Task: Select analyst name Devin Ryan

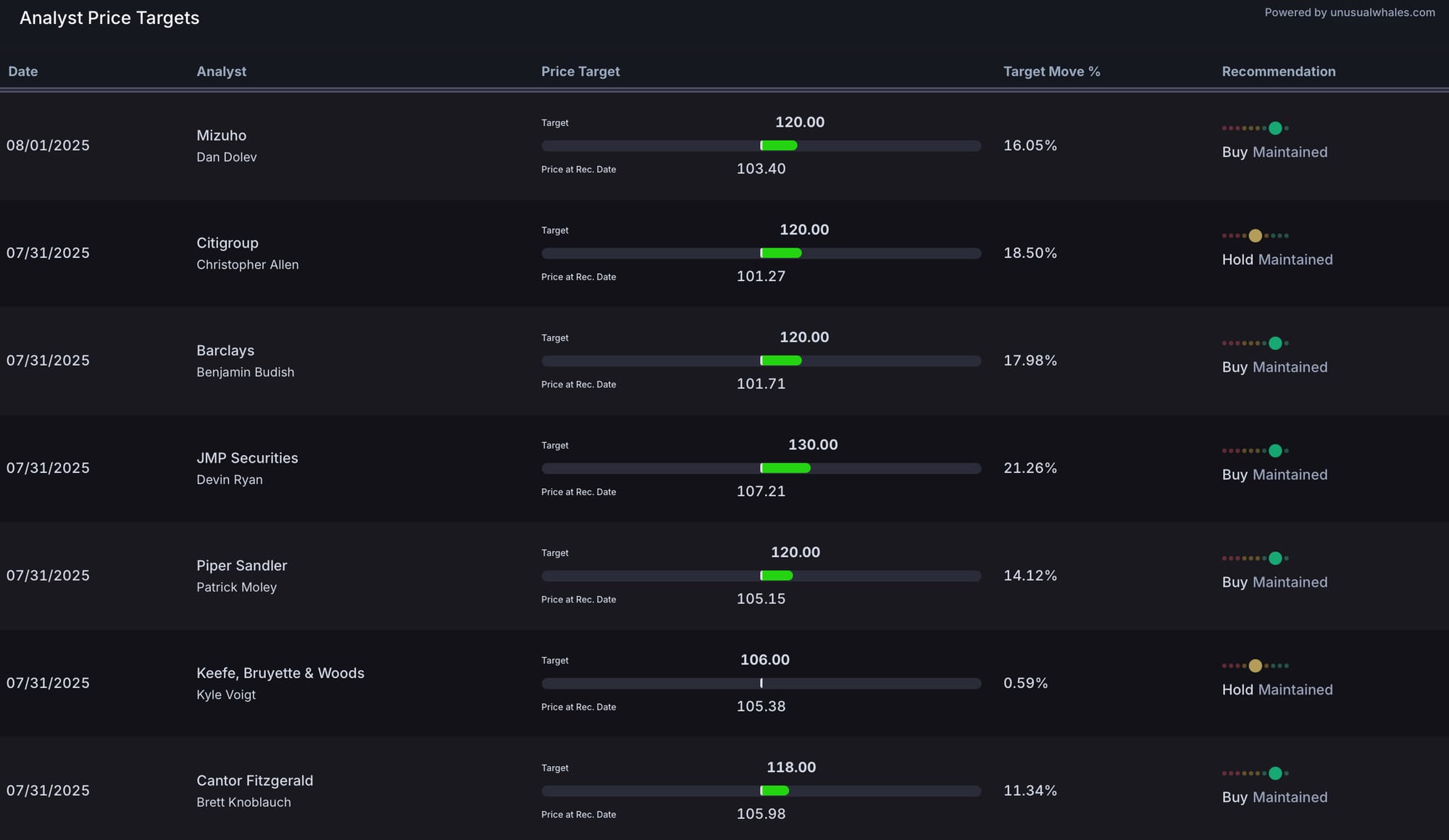Action: 230,480
